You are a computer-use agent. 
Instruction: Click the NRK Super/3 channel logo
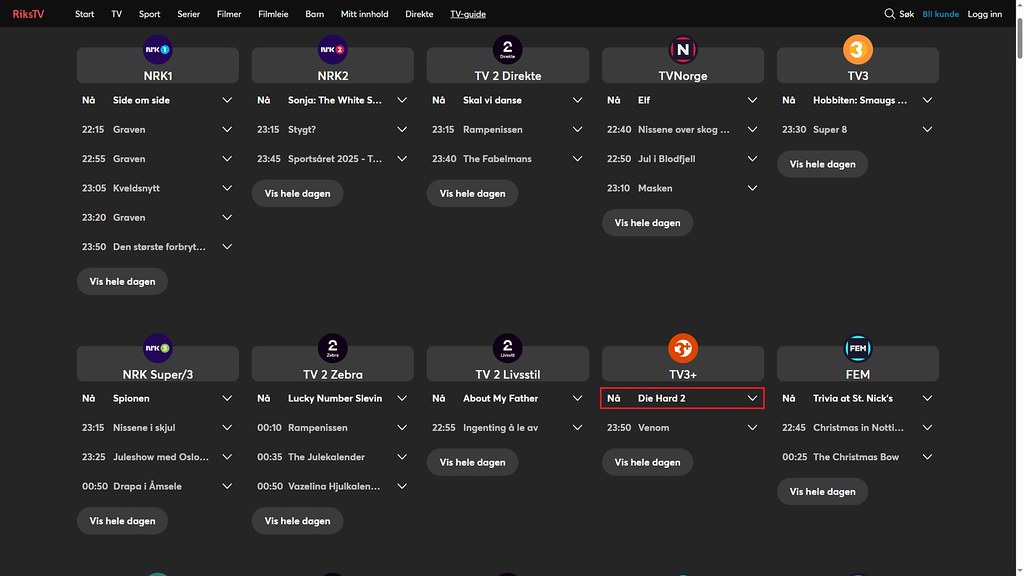tap(157, 348)
